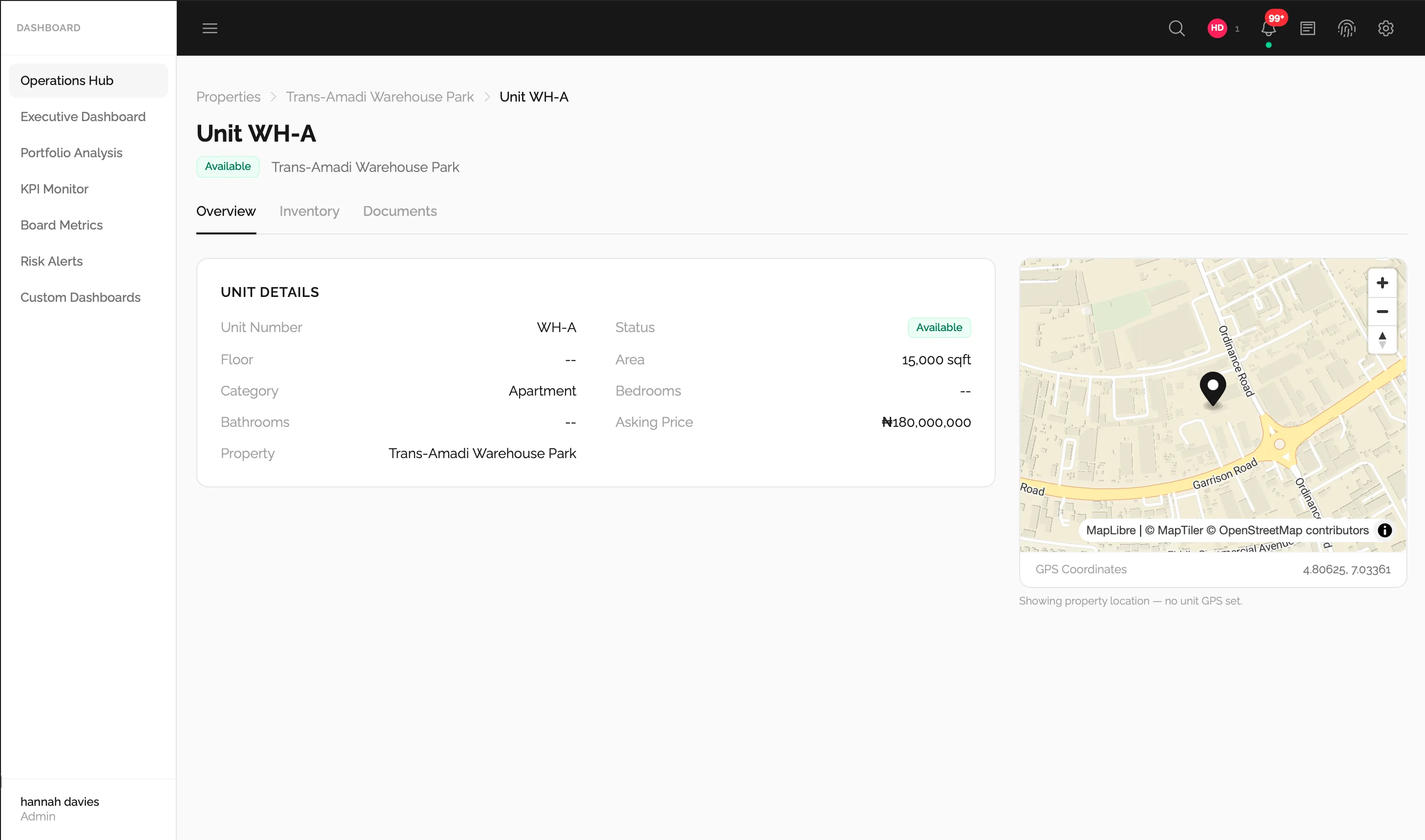The image size is (1425, 840).
Task: Reset map bearing with compass button
Action: pyautogui.click(x=1382, y=340)
